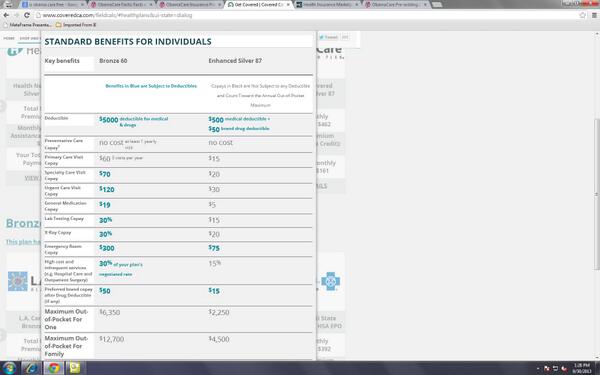Go back with the browser back arrow
The image size is (600, 375).
point(6,15)
